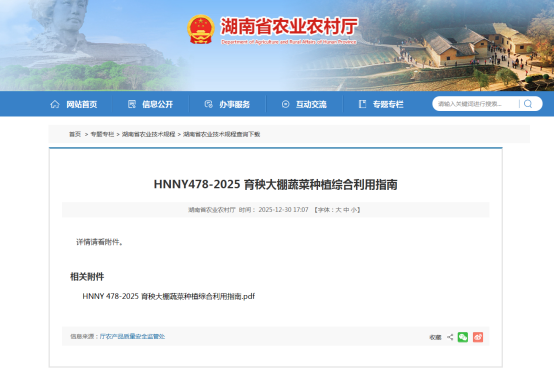Open the 厅农产品质量安全监管处 source link
Screen dimensions: 554x371
point(132,336)
